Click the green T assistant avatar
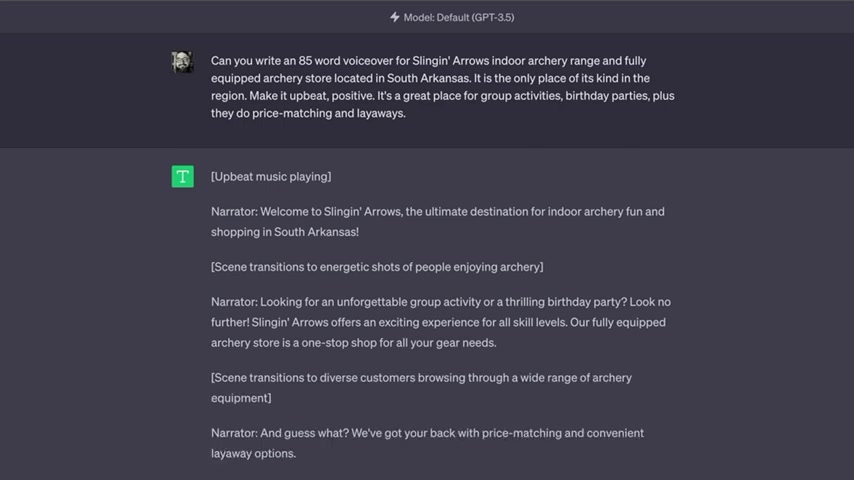This screenshot has width=854, height=480. (x=182, y=177)
